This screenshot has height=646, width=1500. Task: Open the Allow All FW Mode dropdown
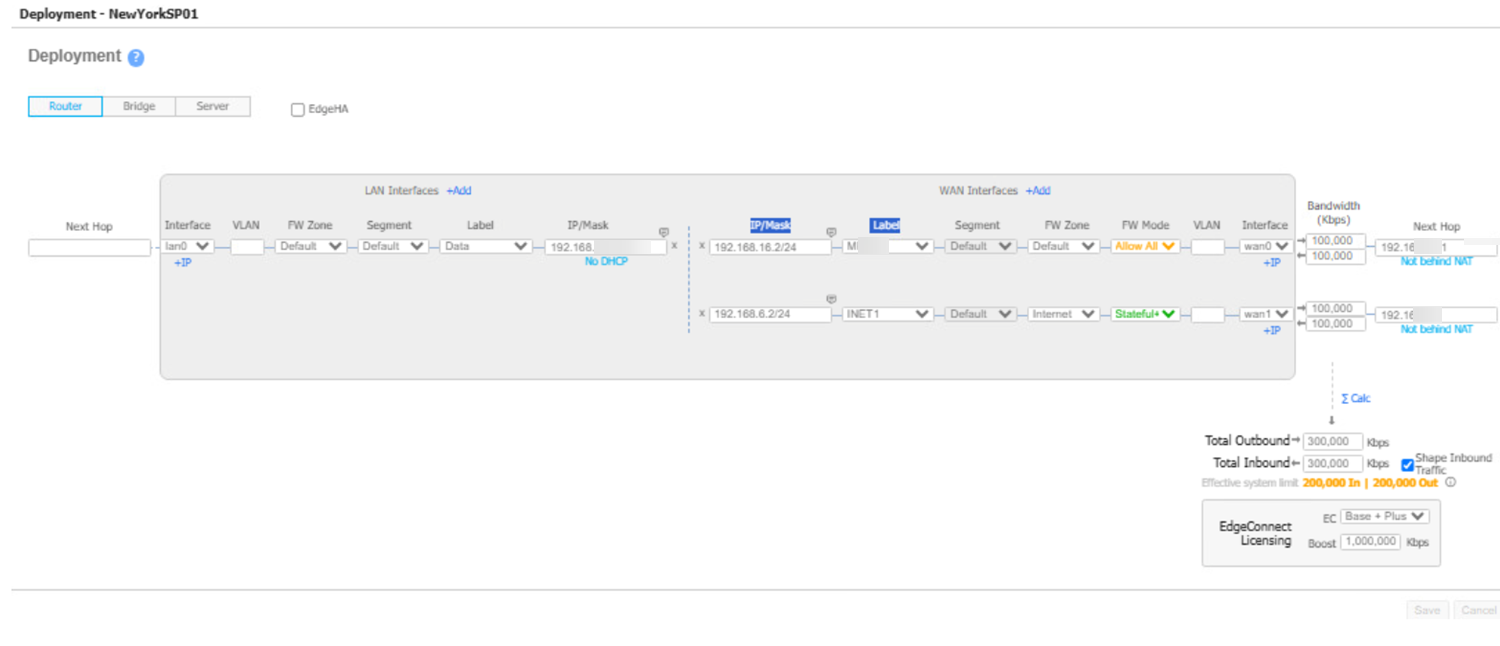1145,246
